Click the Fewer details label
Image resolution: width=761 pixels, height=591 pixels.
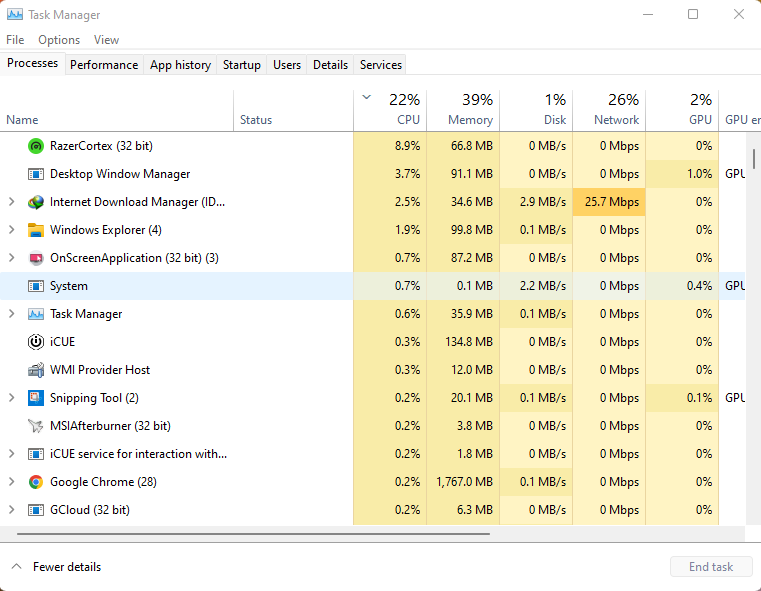tap(67, 567)
